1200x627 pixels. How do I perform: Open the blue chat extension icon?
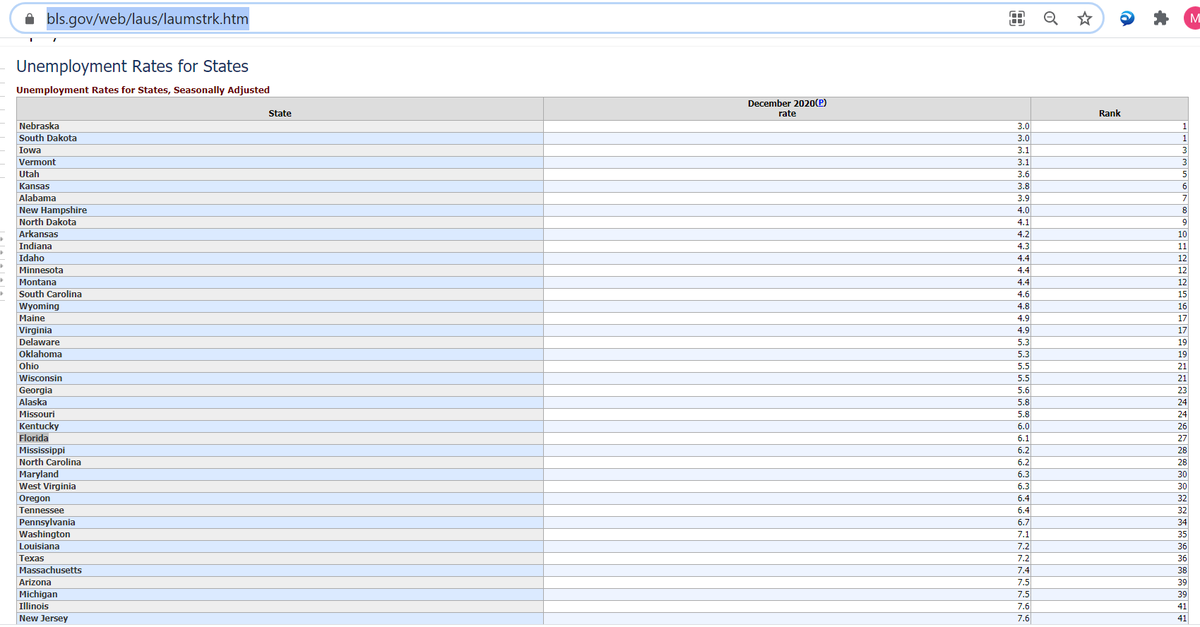point(1127,18)
